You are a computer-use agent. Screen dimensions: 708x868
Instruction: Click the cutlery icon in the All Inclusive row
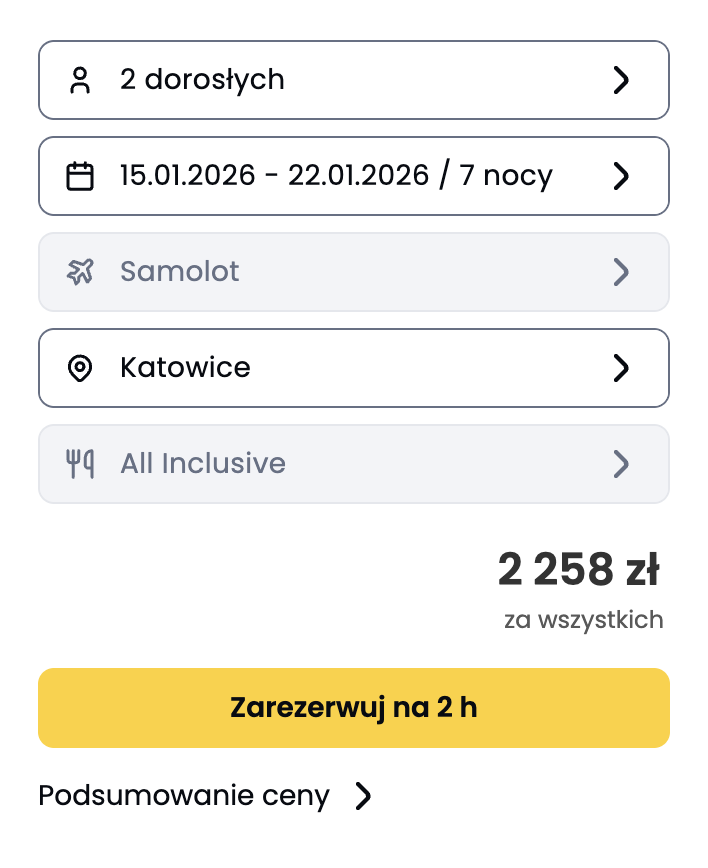[x=82, y=463]
